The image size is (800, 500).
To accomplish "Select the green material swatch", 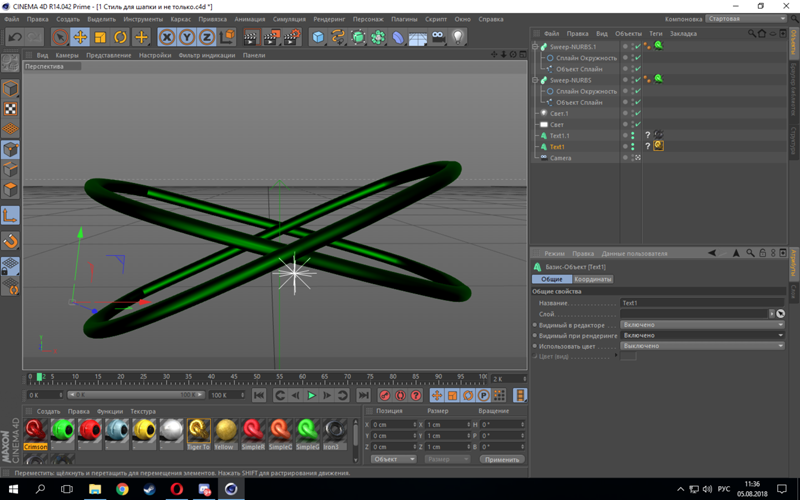I will click(x=63, y=430).
